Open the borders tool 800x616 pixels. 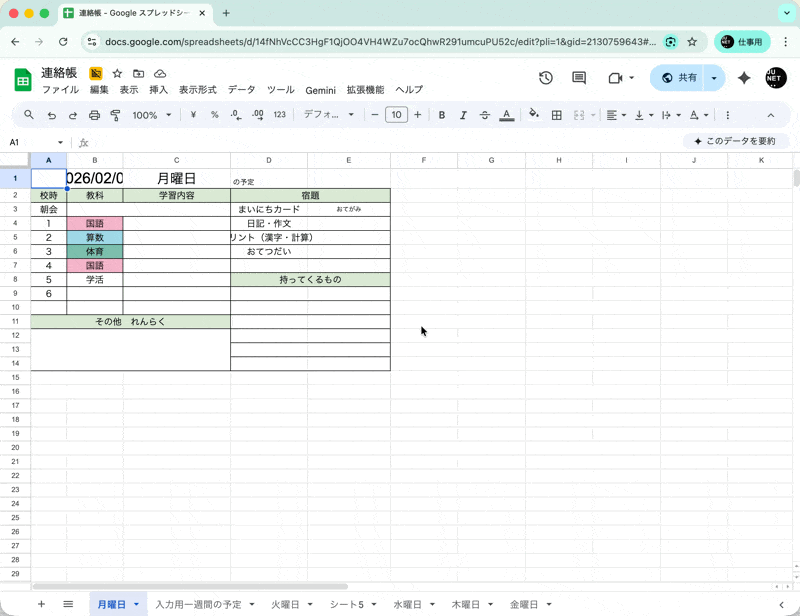[x=557, y=115]
